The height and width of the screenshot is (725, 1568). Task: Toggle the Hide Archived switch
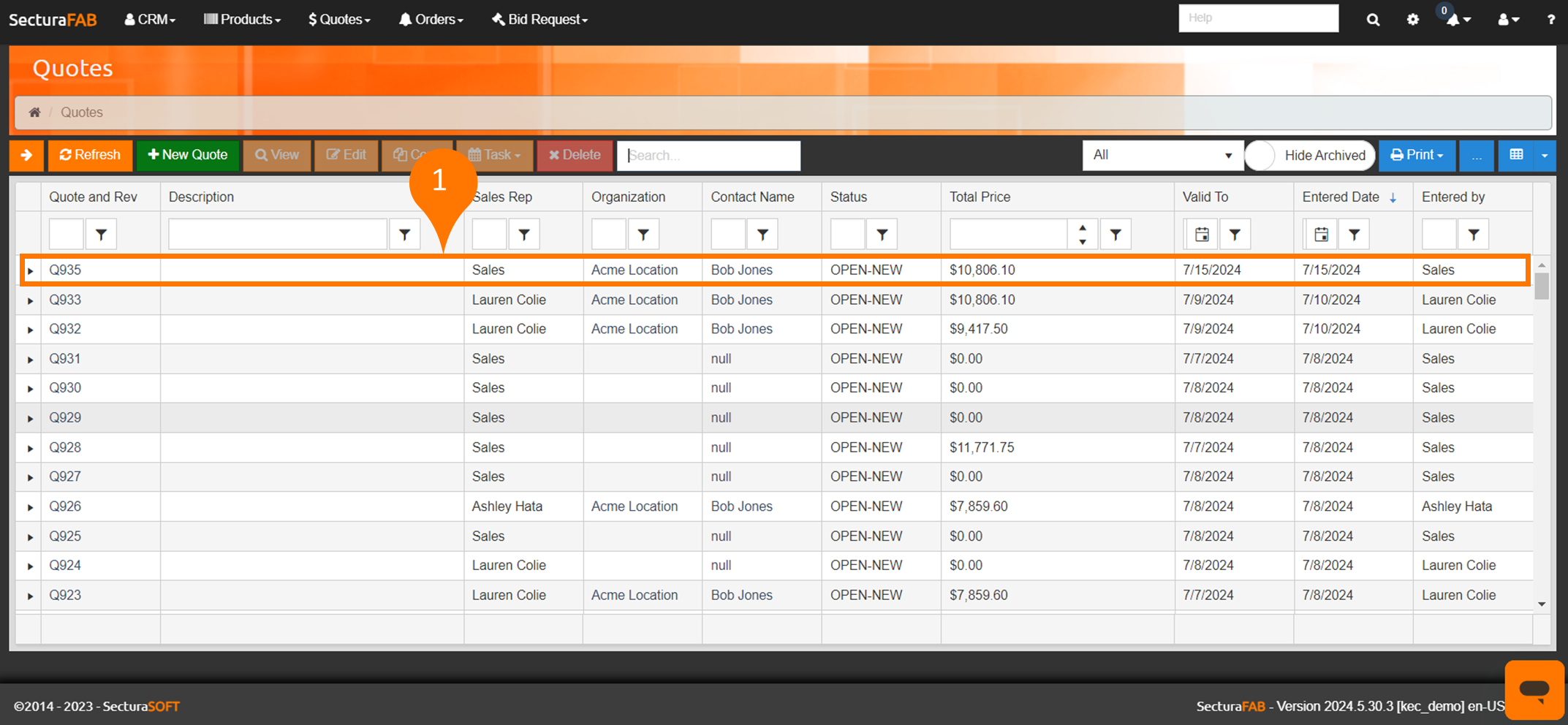point(1261,156)
